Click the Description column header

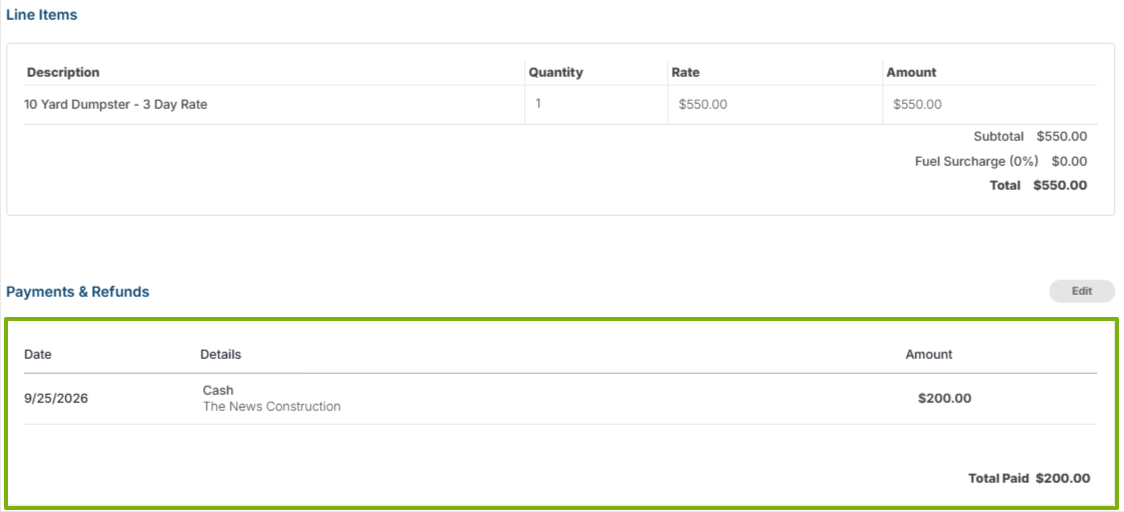click(63, 72)
